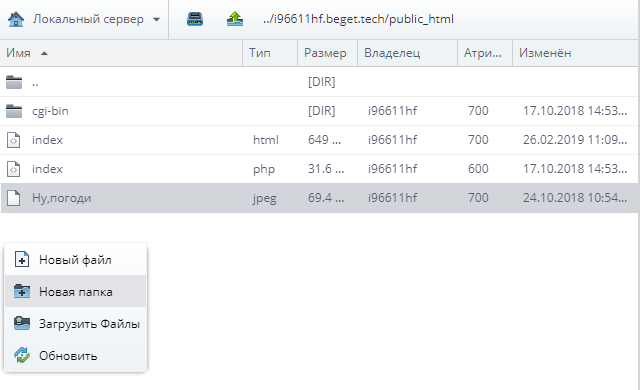Click the path ../i96611hf.beget.tech/public_html
Image resolution: width=640 pixels, height=390 pixels.
pos(358,19)
